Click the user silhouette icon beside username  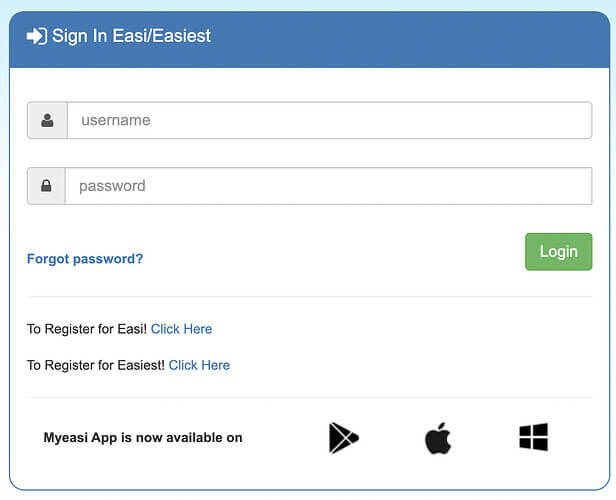coord(47,120)
